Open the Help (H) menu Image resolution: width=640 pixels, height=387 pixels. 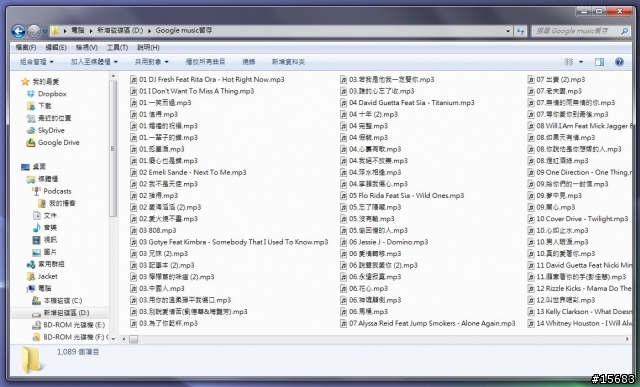pyautogui.click(x=148, y=48)
